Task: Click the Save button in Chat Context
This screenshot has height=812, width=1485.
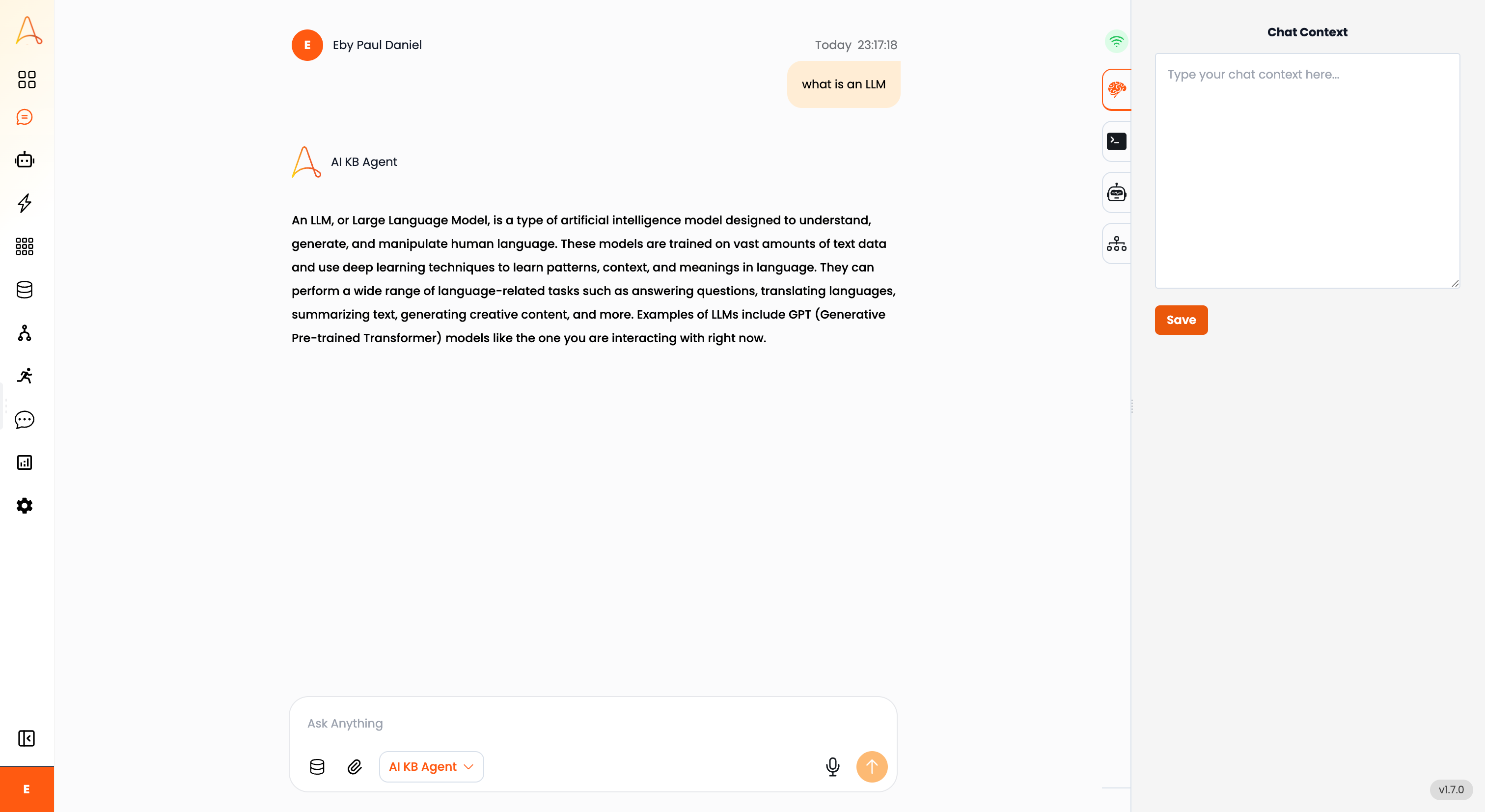Action: point(1181,320)
